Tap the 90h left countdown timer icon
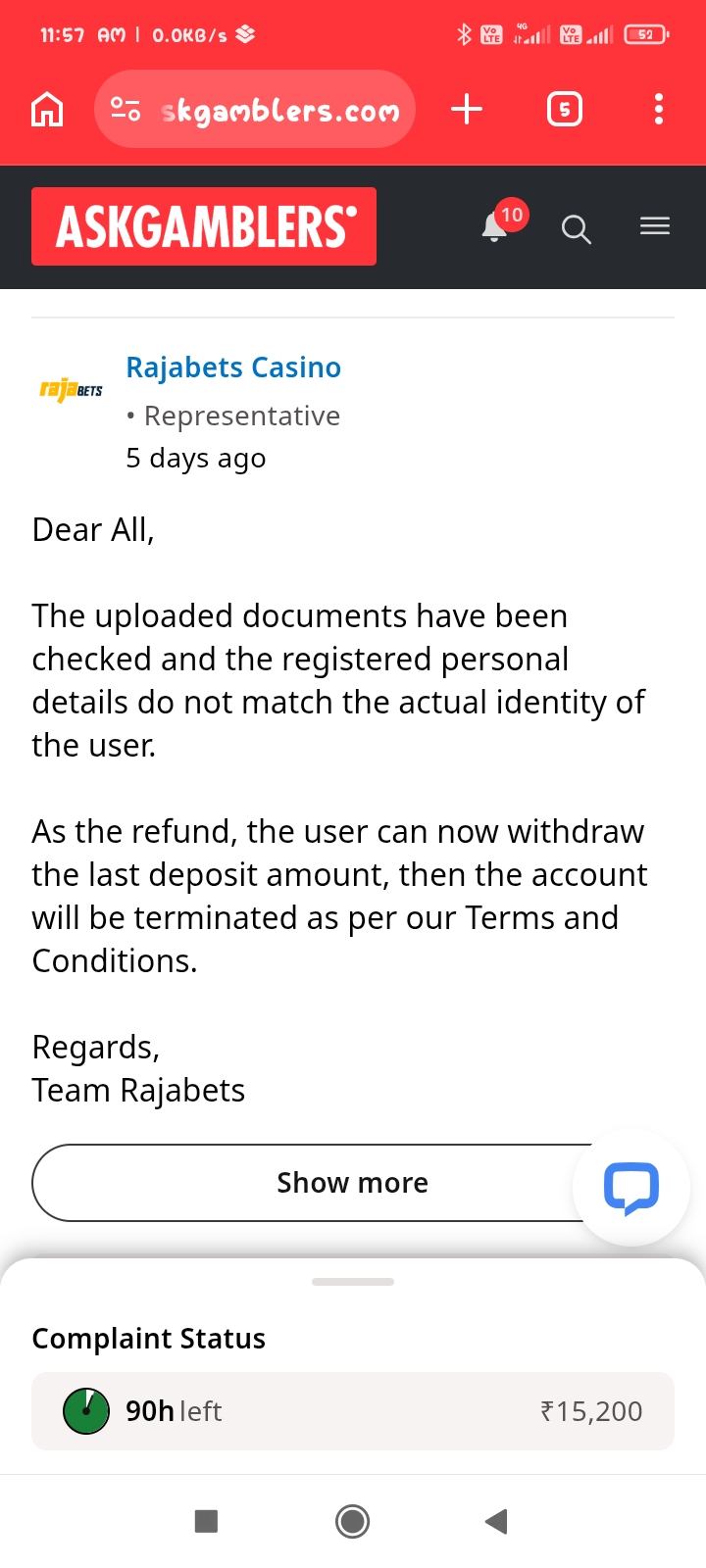The image size is (706, 1568). (x=86, y=1411)
